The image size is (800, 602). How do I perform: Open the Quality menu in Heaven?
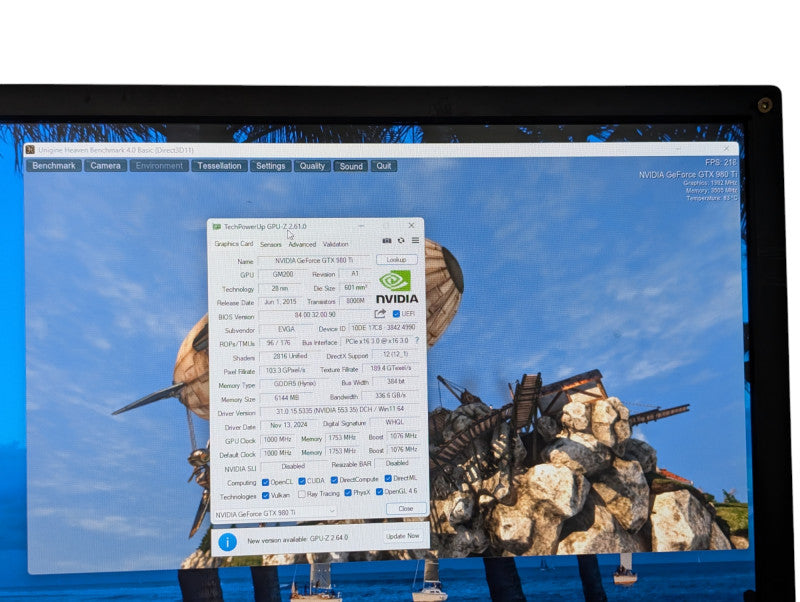coord(312,166)
